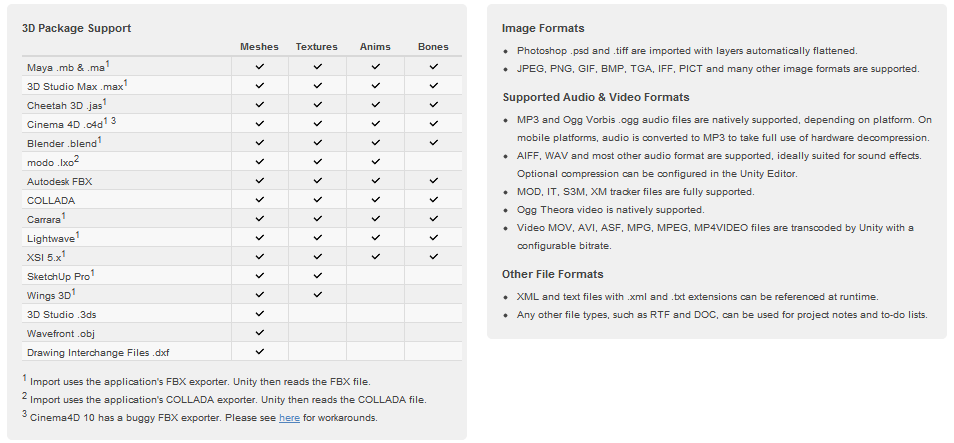The width and height of the screenshot is (954, 443).
Task: Click the 'SketchUp Pro' row label
Action: point(61,276)
